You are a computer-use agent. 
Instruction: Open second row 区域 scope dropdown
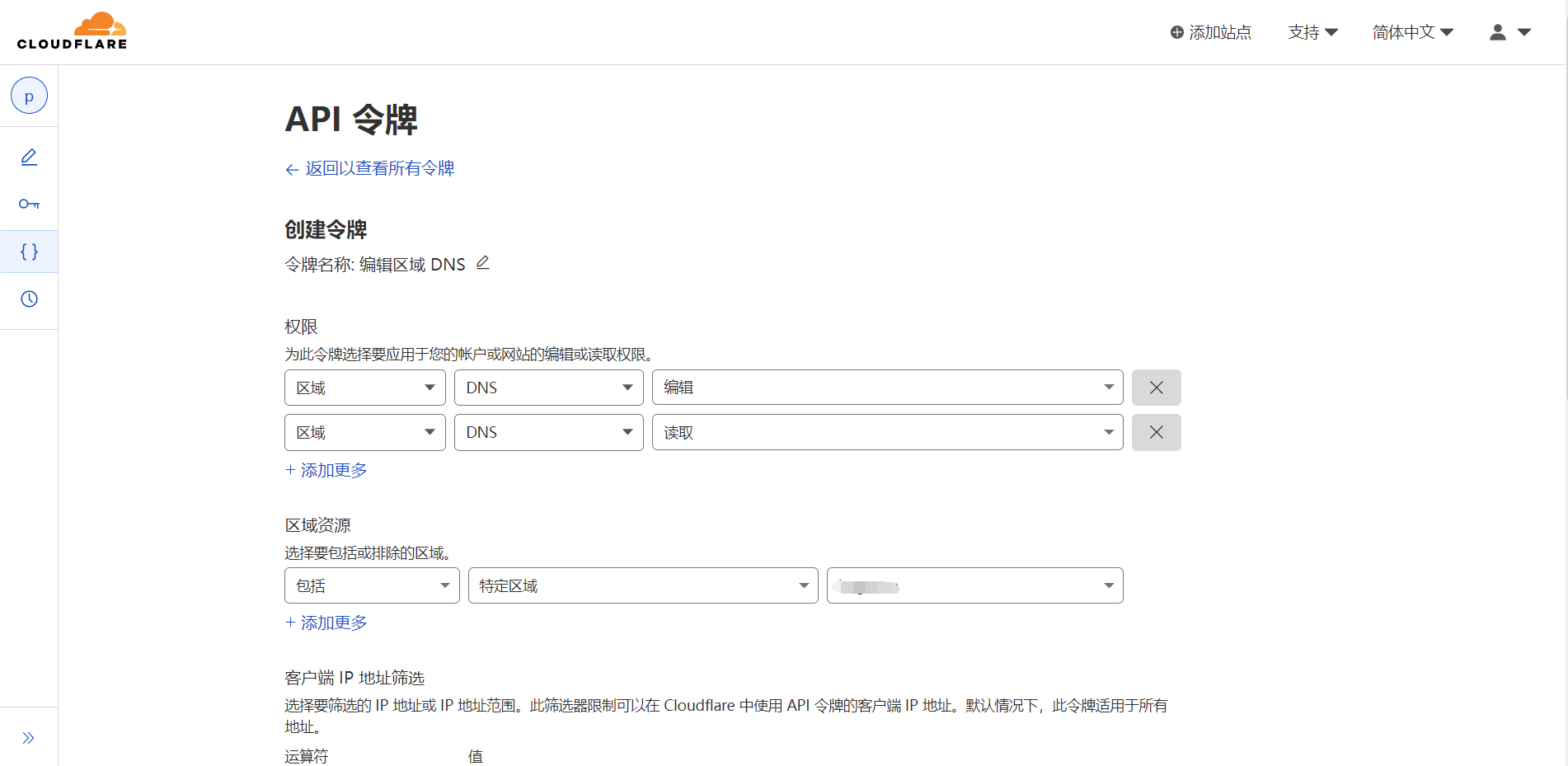(x=365, y=432)
